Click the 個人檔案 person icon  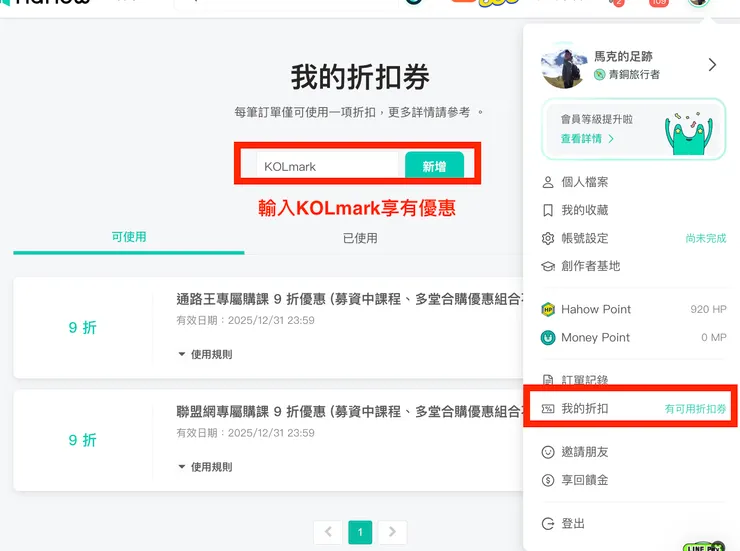(547, 182)
